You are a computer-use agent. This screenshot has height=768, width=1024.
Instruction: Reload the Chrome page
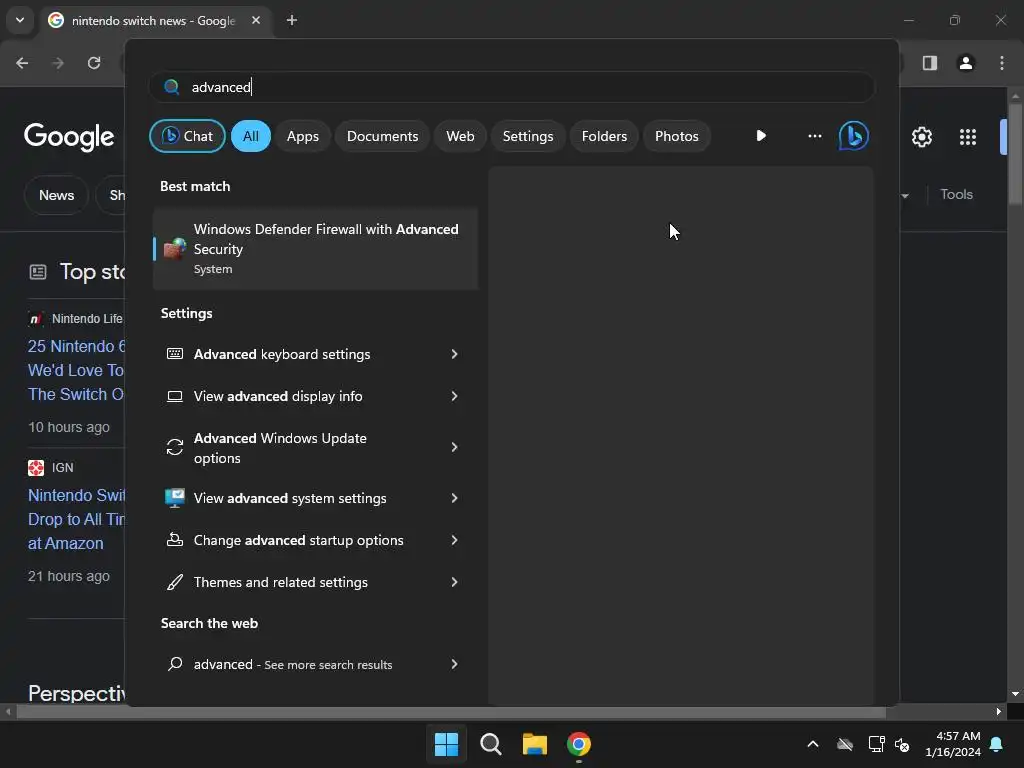94,63
